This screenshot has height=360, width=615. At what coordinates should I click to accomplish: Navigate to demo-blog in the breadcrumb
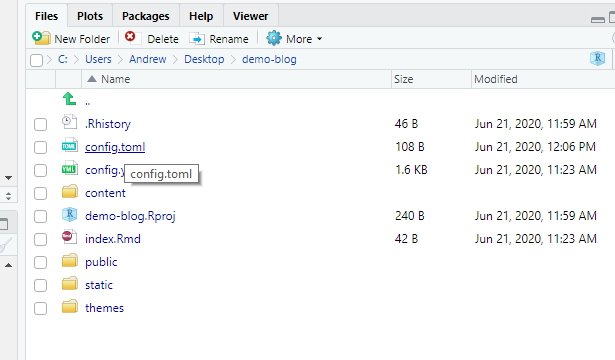pos(269,59)
